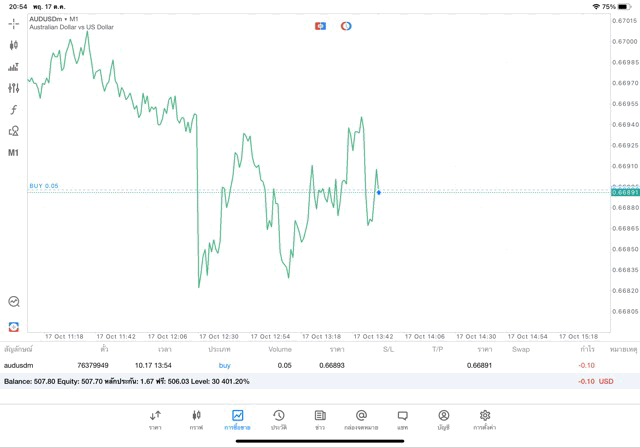The width and height of the screenshot is (640, 447).
Task: Open the M1 timeframe selector
Action: pyautogui.click(x=14, y=153)
